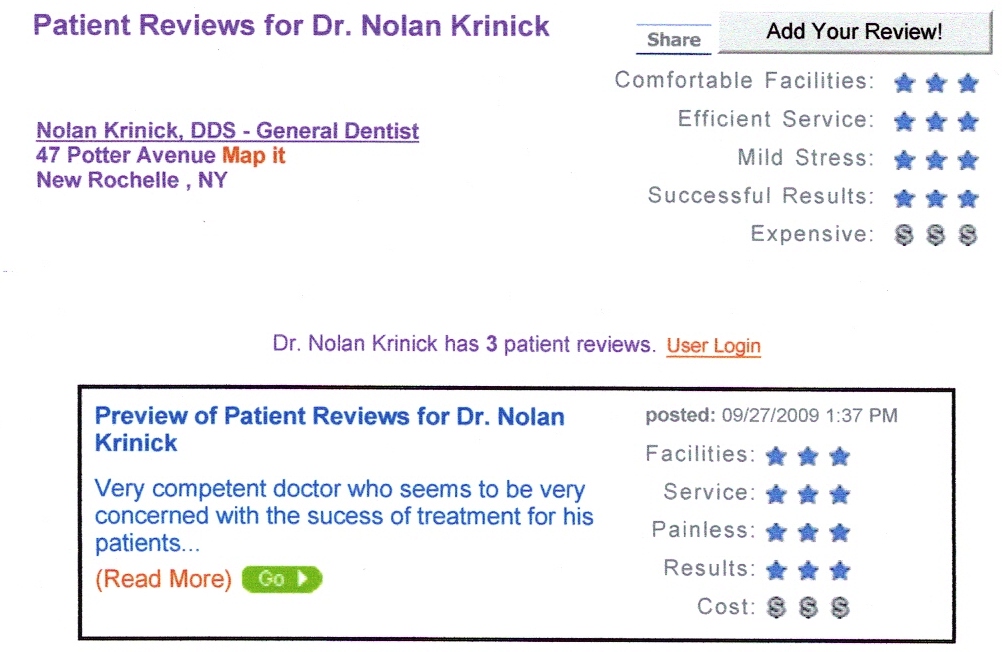Click the Map it link

tap(253, 155)
